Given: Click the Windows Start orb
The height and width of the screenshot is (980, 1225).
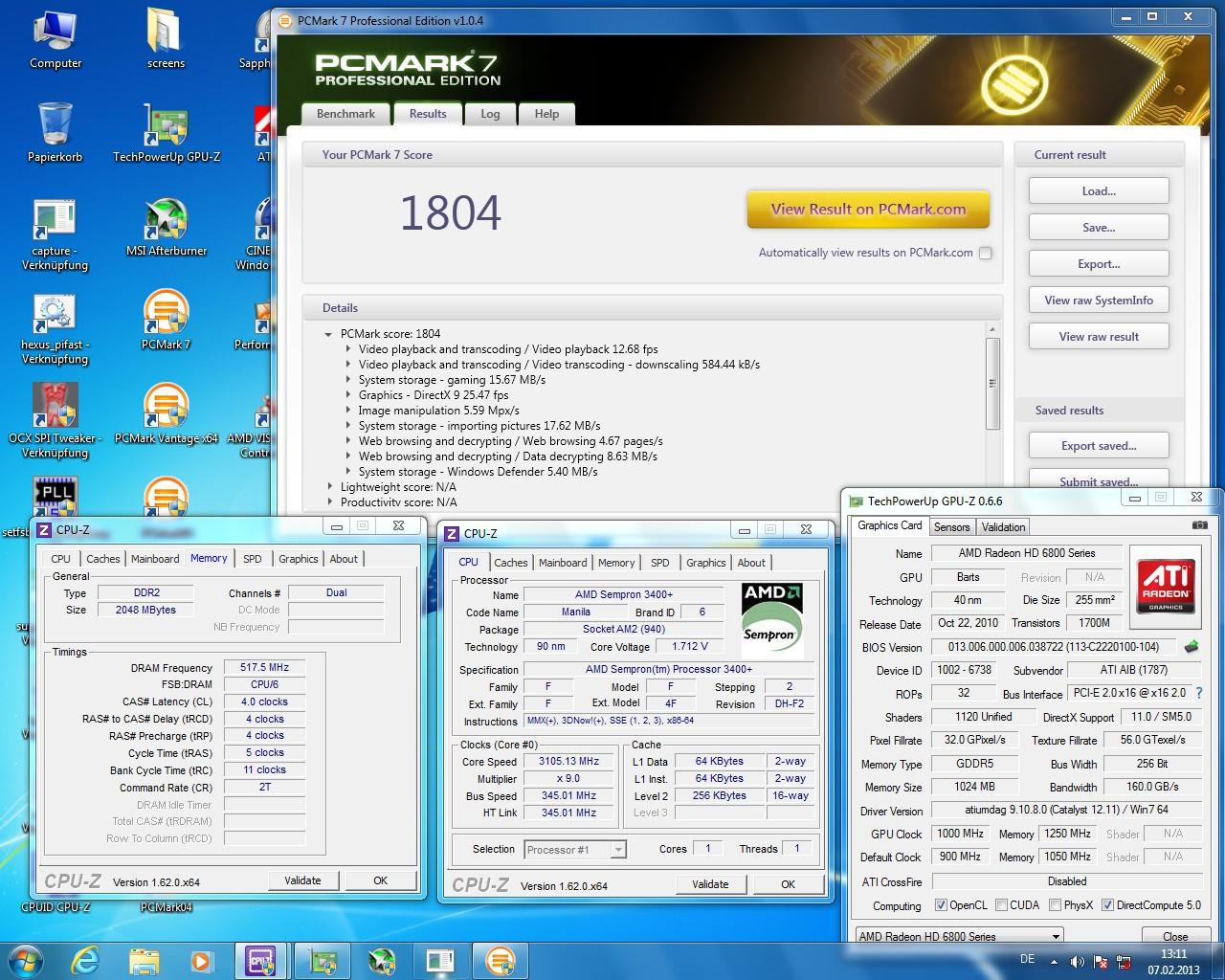Looking at the screenshot, I should point(25,960).
